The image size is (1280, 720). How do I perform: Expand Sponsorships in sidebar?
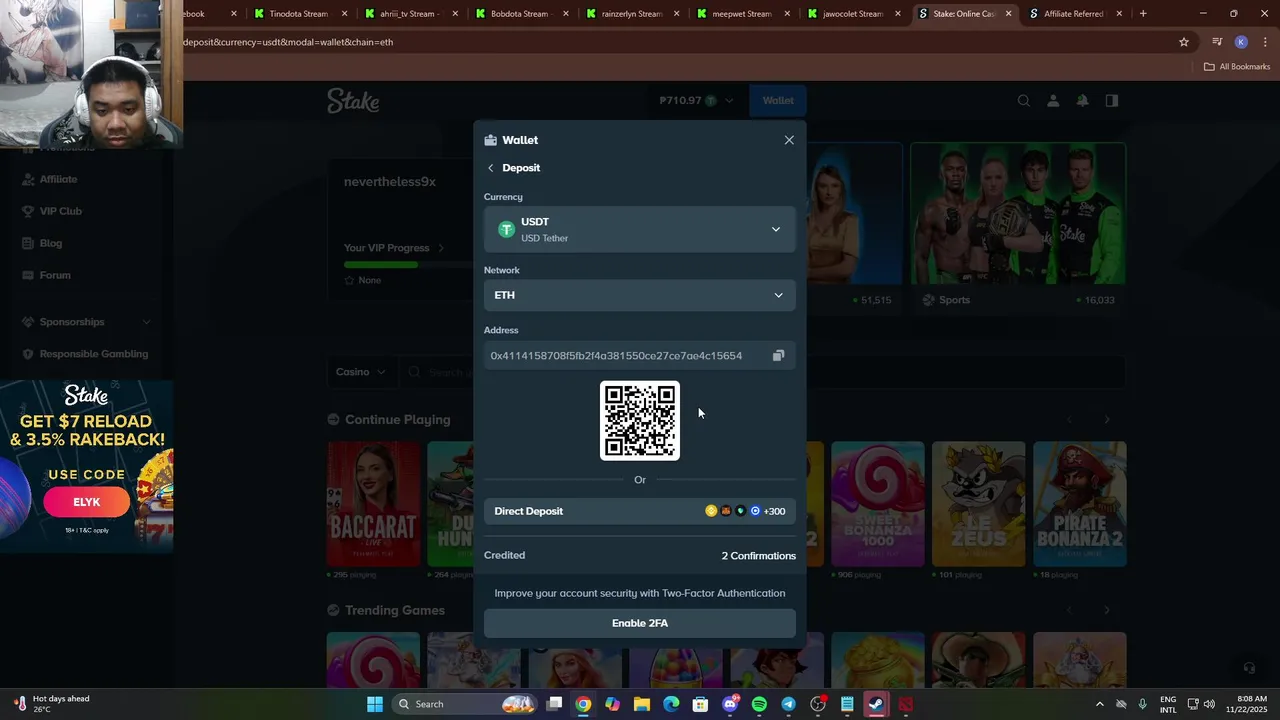click(147, 322)
